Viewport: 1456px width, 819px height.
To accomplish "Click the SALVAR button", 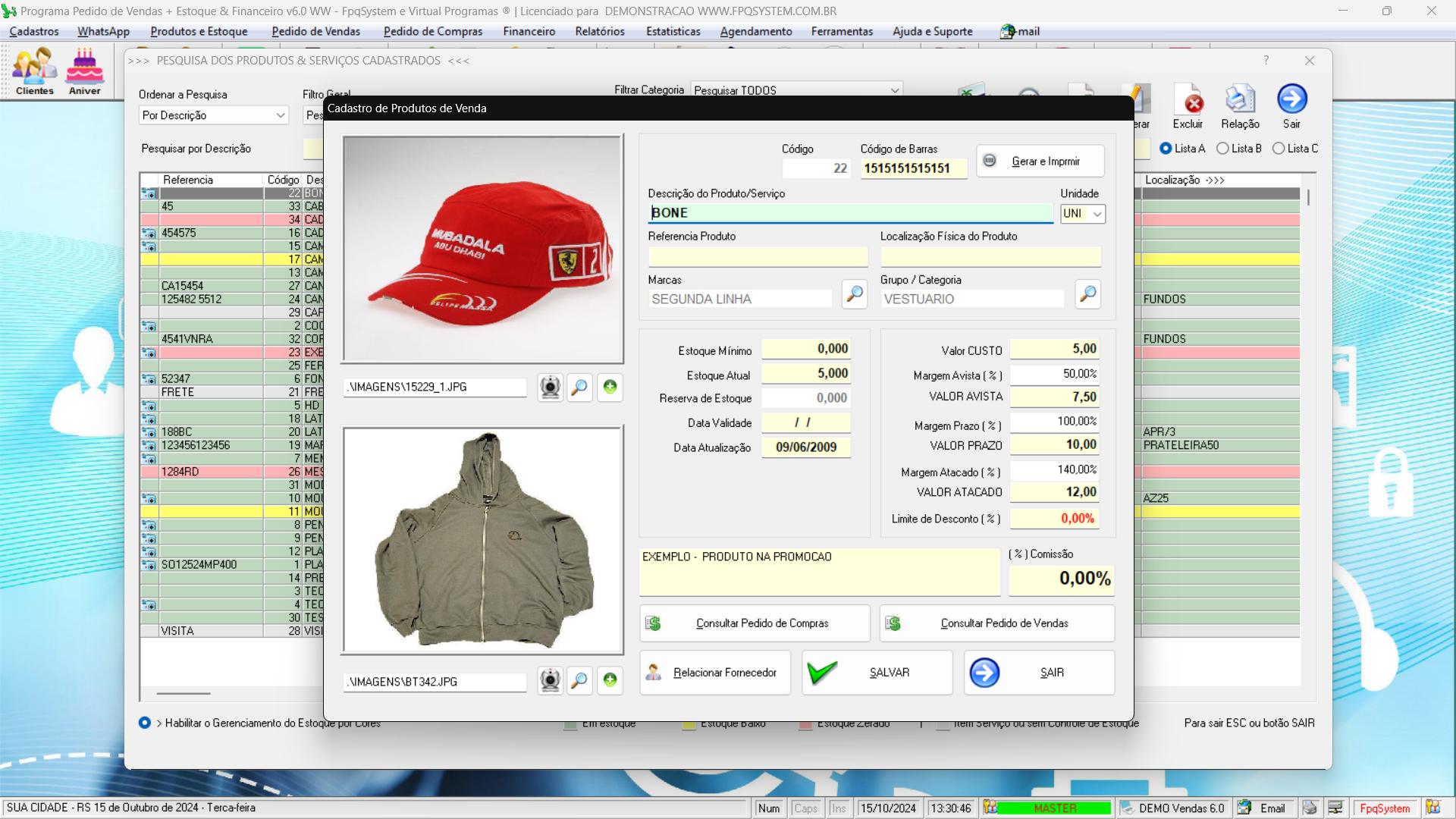I will point(877,673).
